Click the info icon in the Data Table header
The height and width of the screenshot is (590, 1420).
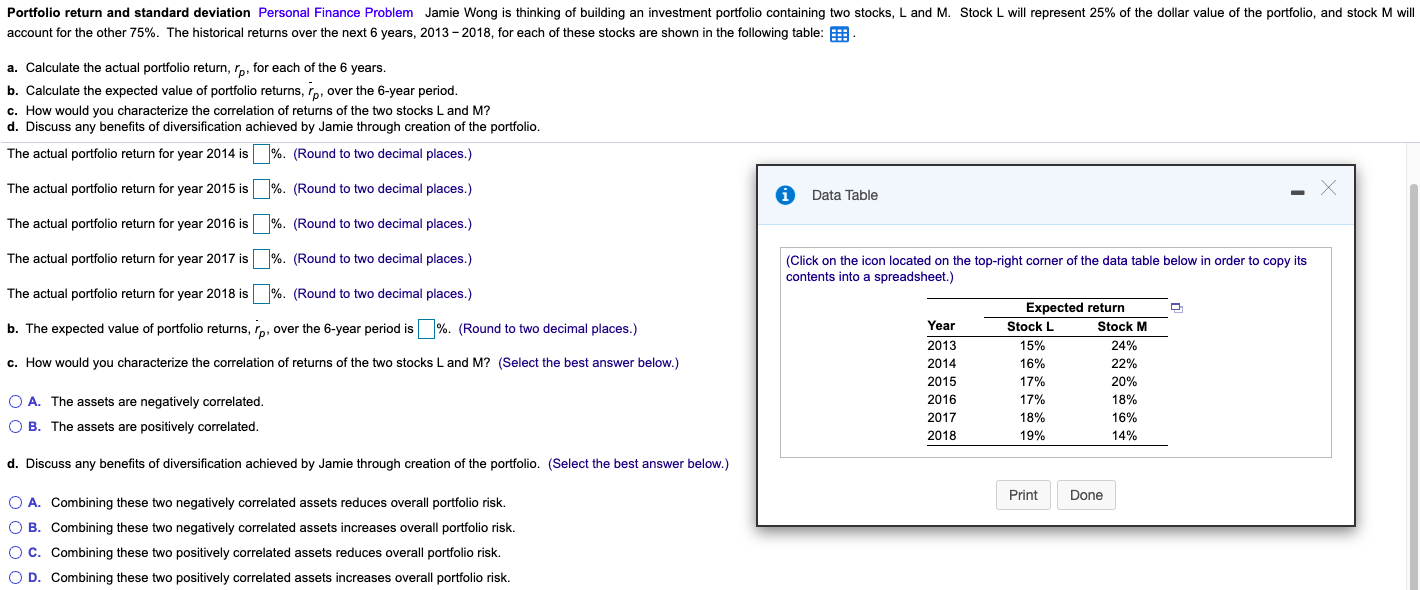click(785, 194)
